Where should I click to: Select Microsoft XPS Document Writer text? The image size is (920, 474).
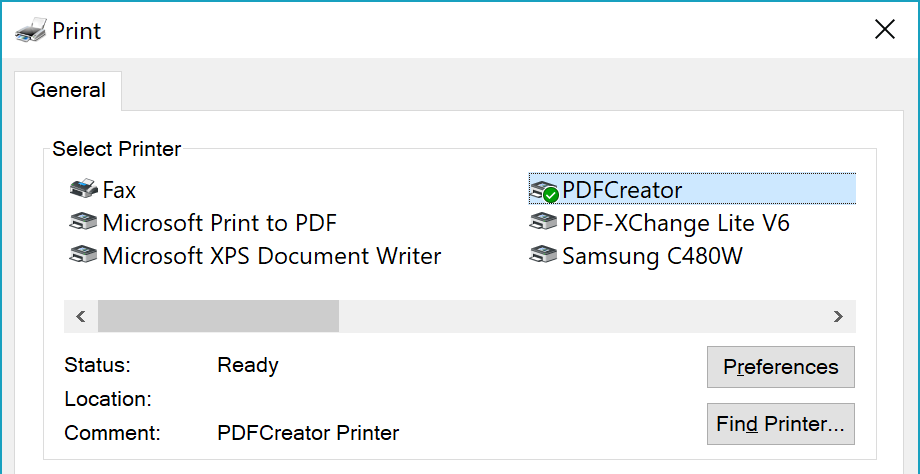point(271,256)
